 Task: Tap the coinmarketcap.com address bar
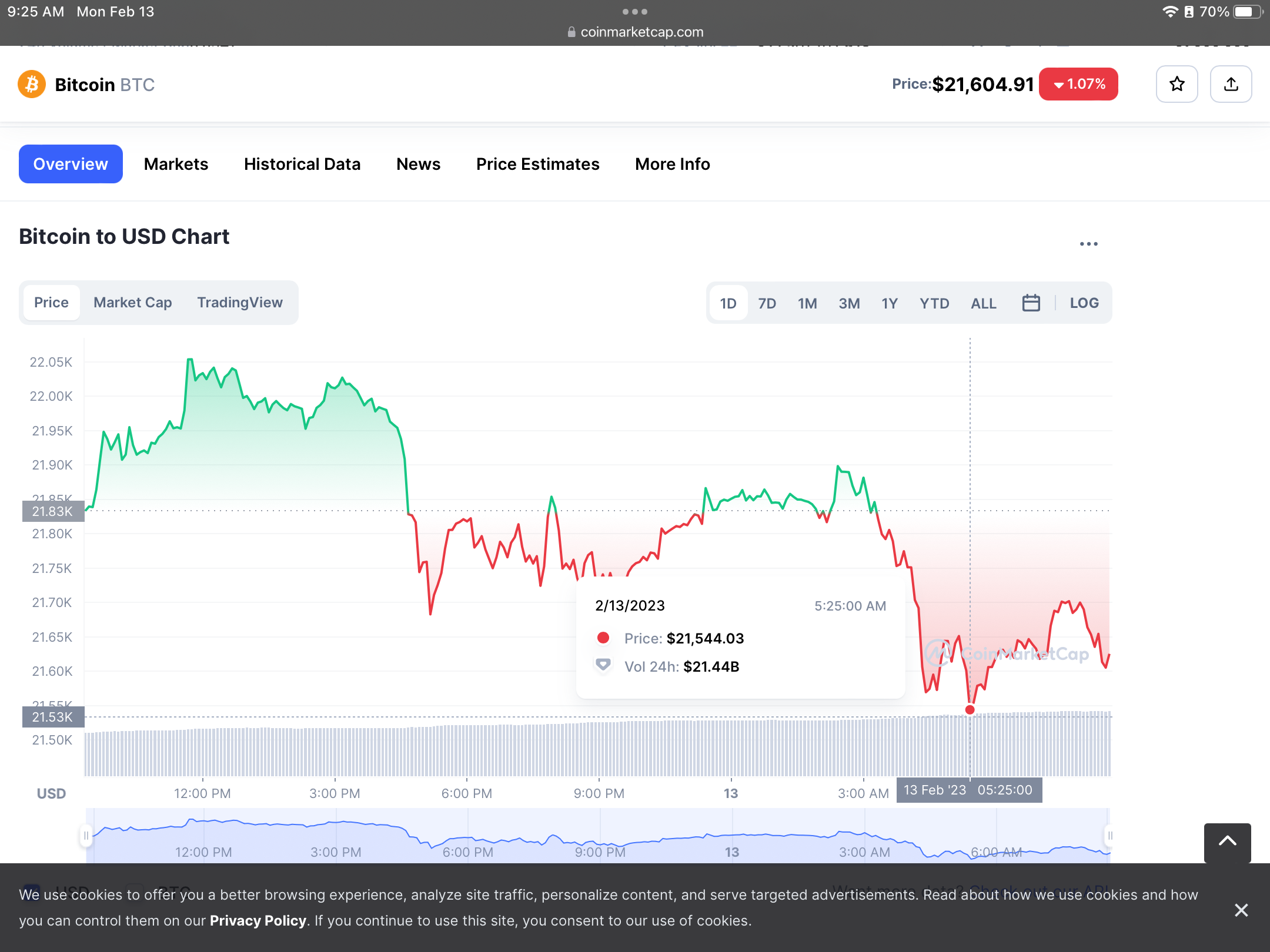point(635,32)
